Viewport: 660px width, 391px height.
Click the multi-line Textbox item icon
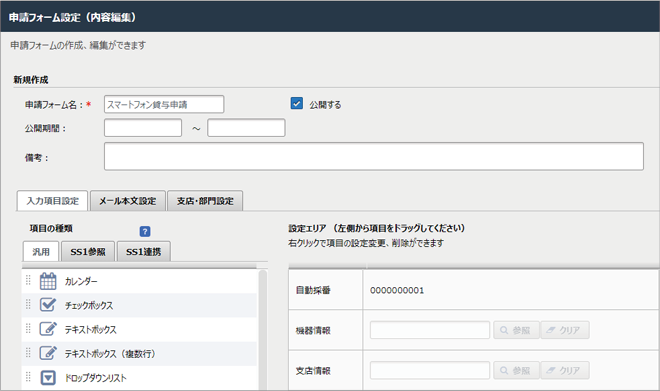point(48,353)
